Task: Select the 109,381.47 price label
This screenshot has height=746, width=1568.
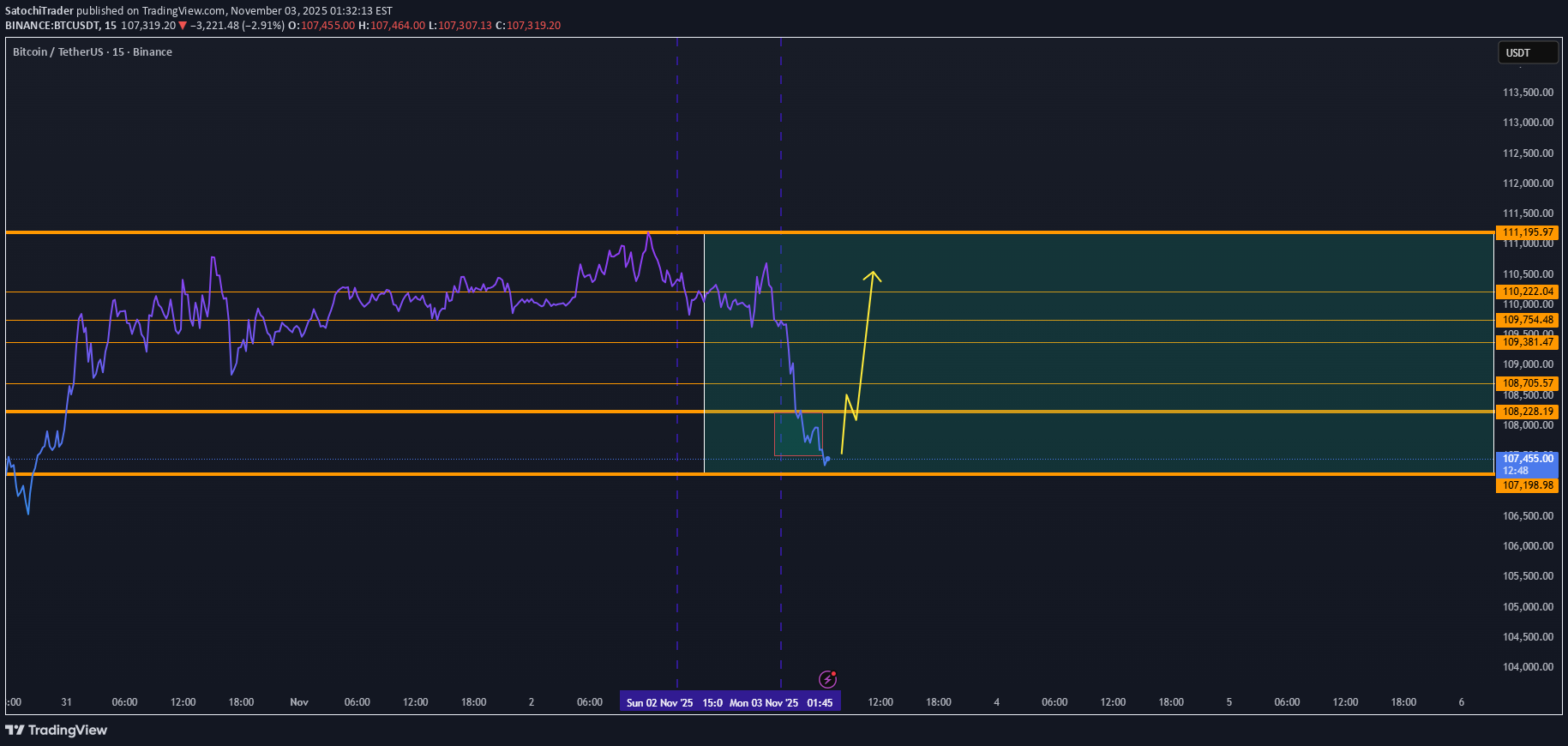Action: (x=1527, y=342)
